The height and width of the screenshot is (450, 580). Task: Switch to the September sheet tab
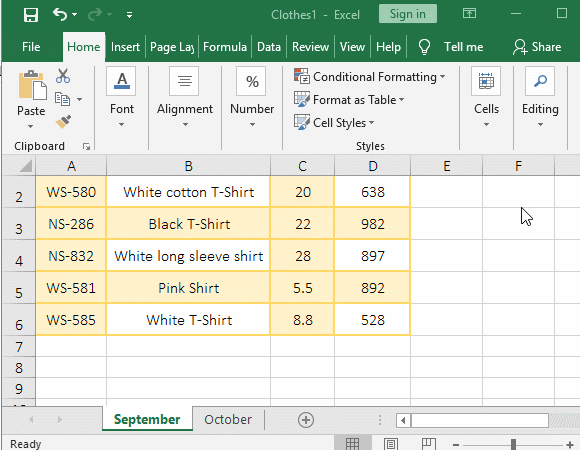click(x=147, y=419)
